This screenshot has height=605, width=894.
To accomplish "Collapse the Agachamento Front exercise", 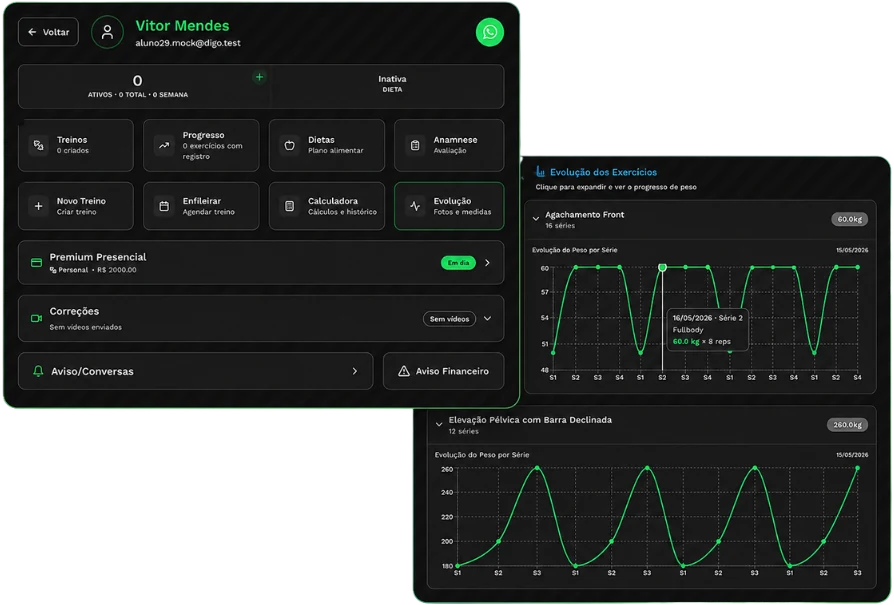I will pos(535,218).
